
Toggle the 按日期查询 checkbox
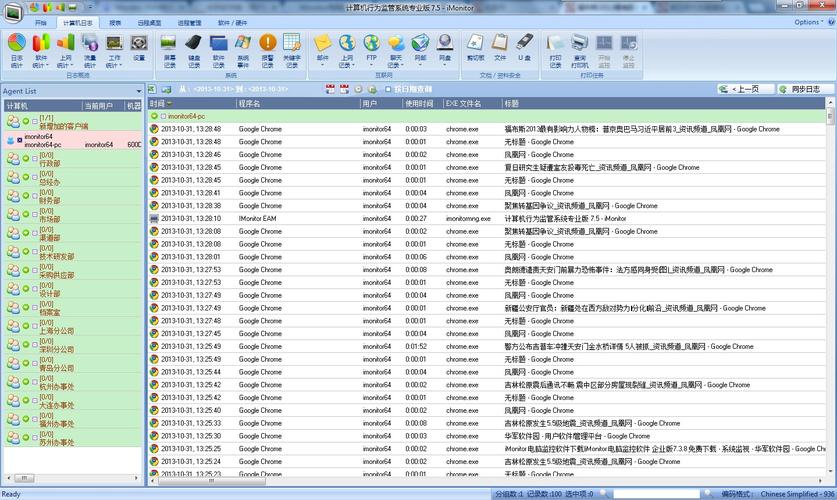(x=388, y=89)
